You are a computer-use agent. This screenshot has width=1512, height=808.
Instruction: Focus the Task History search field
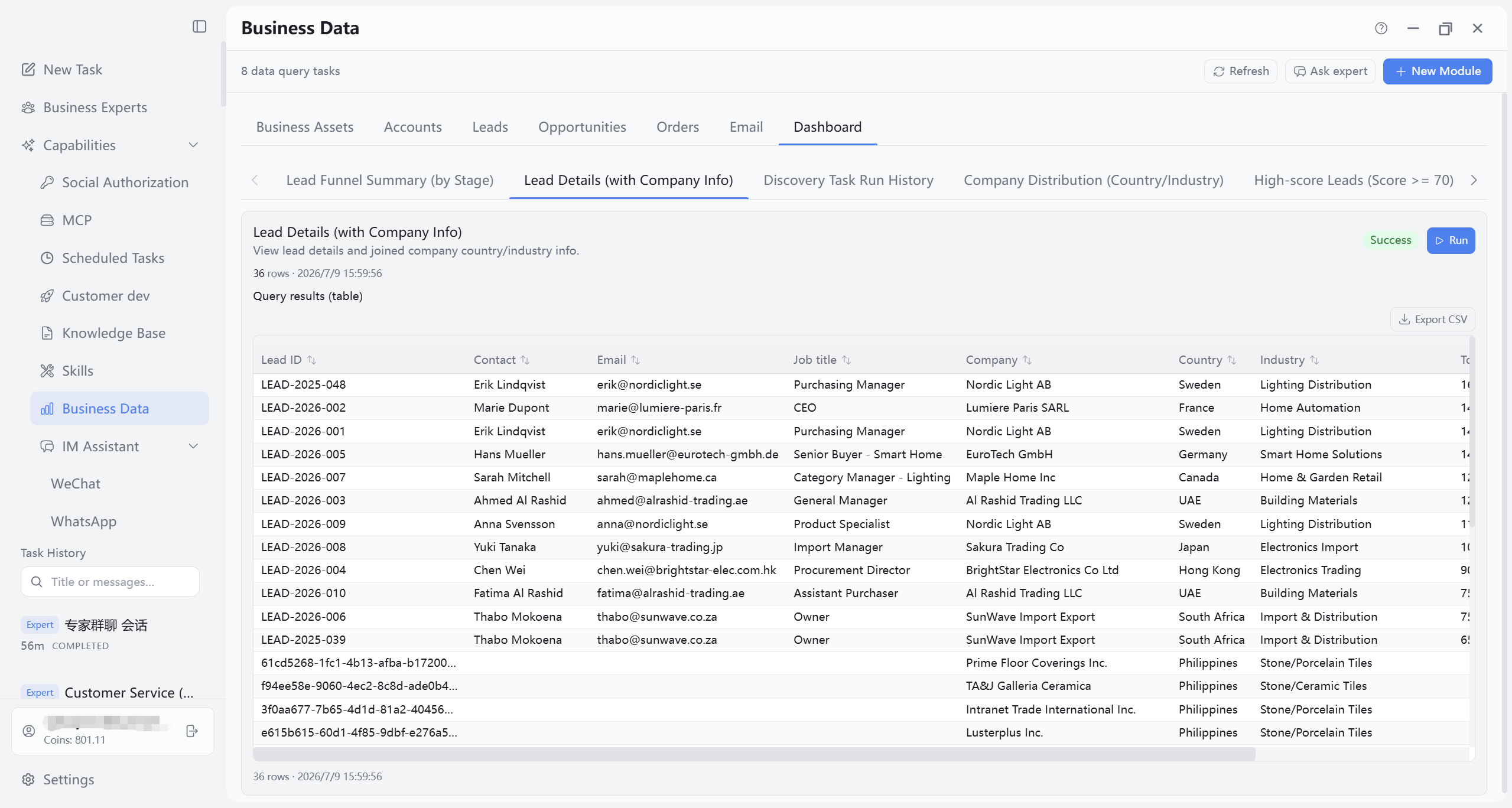110,582
